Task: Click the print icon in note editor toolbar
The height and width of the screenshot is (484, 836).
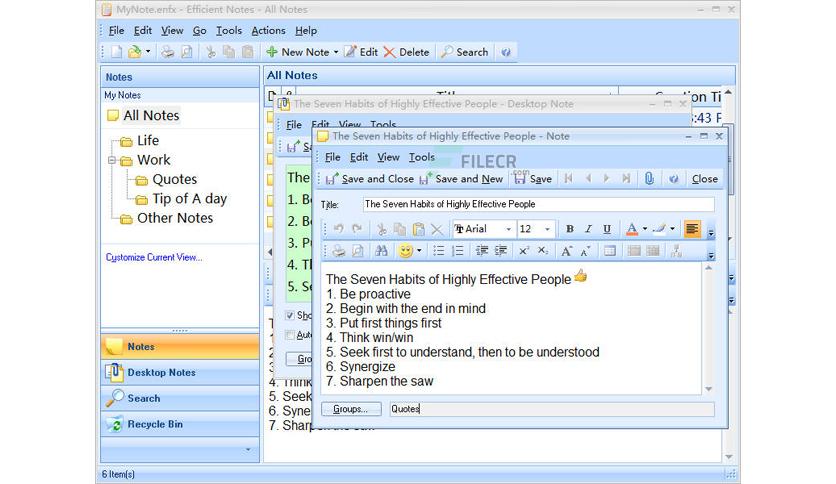Action: pos(339,251)
